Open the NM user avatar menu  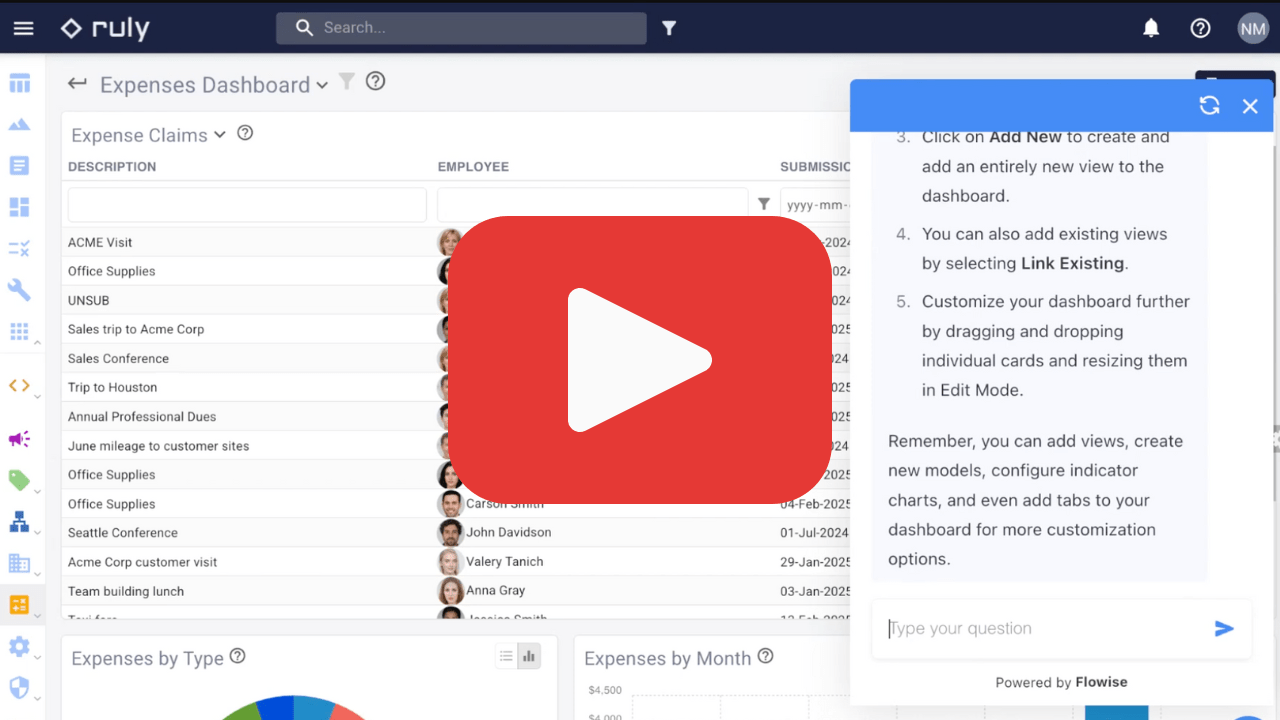coord(1253,28)
